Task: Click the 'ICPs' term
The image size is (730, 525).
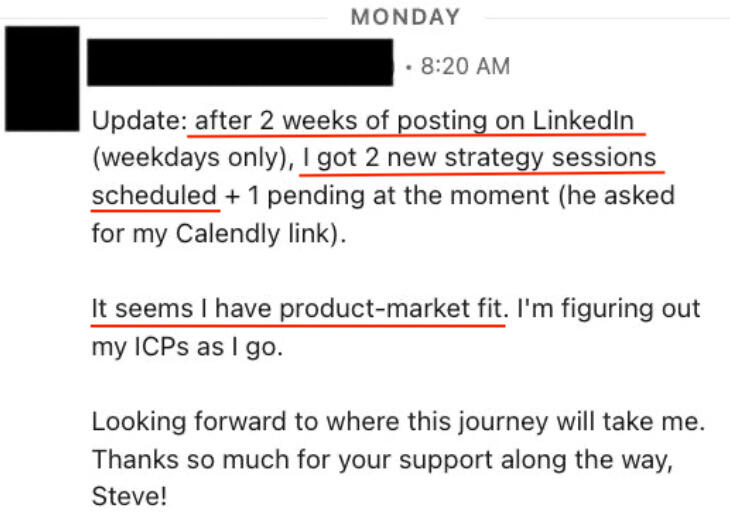Action: tap(161, 347)
